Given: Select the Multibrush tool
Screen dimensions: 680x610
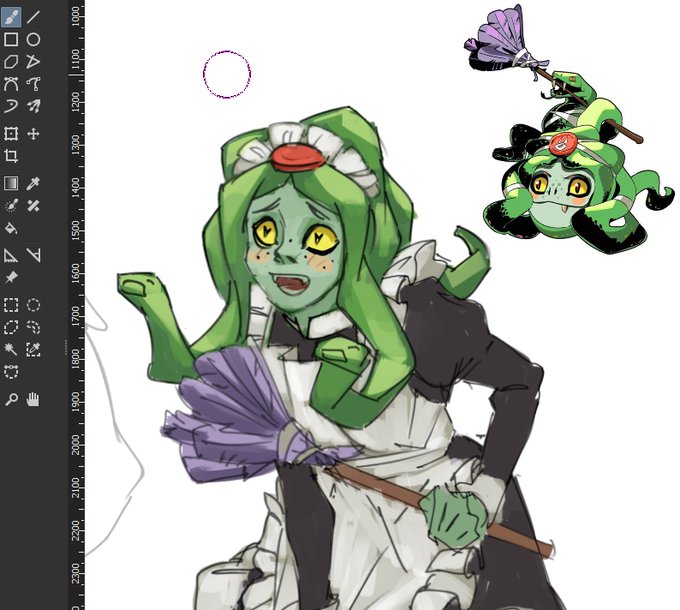Looking at the screenshot, I should tap(33, 106).
